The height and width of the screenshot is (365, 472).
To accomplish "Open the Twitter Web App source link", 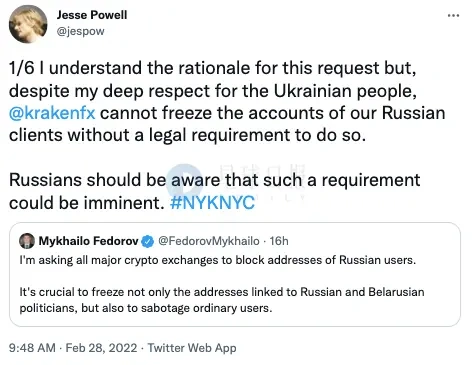I will click(x=192, y=348).
